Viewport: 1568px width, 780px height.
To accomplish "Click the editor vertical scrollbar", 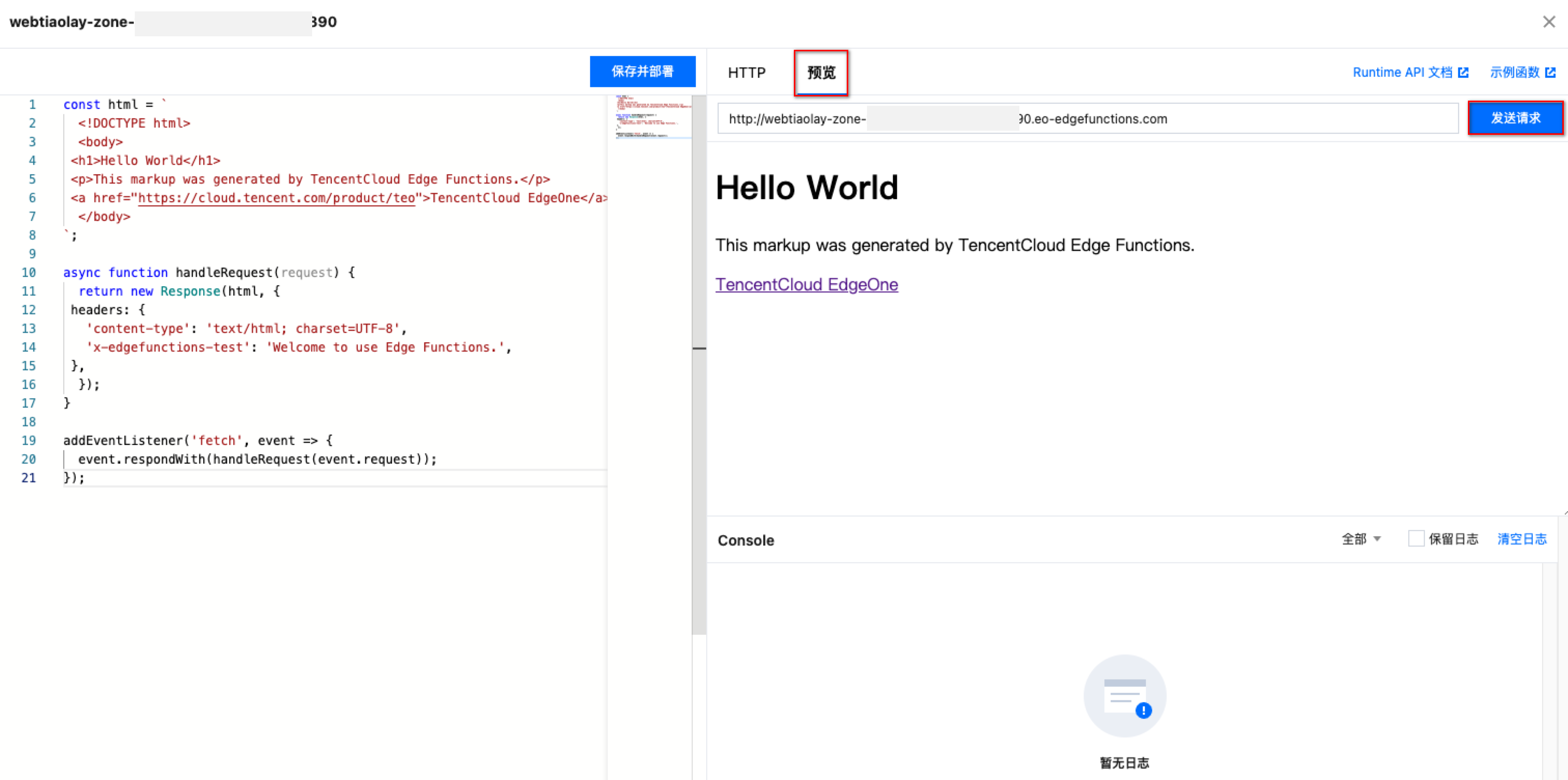I will (699, 365).
